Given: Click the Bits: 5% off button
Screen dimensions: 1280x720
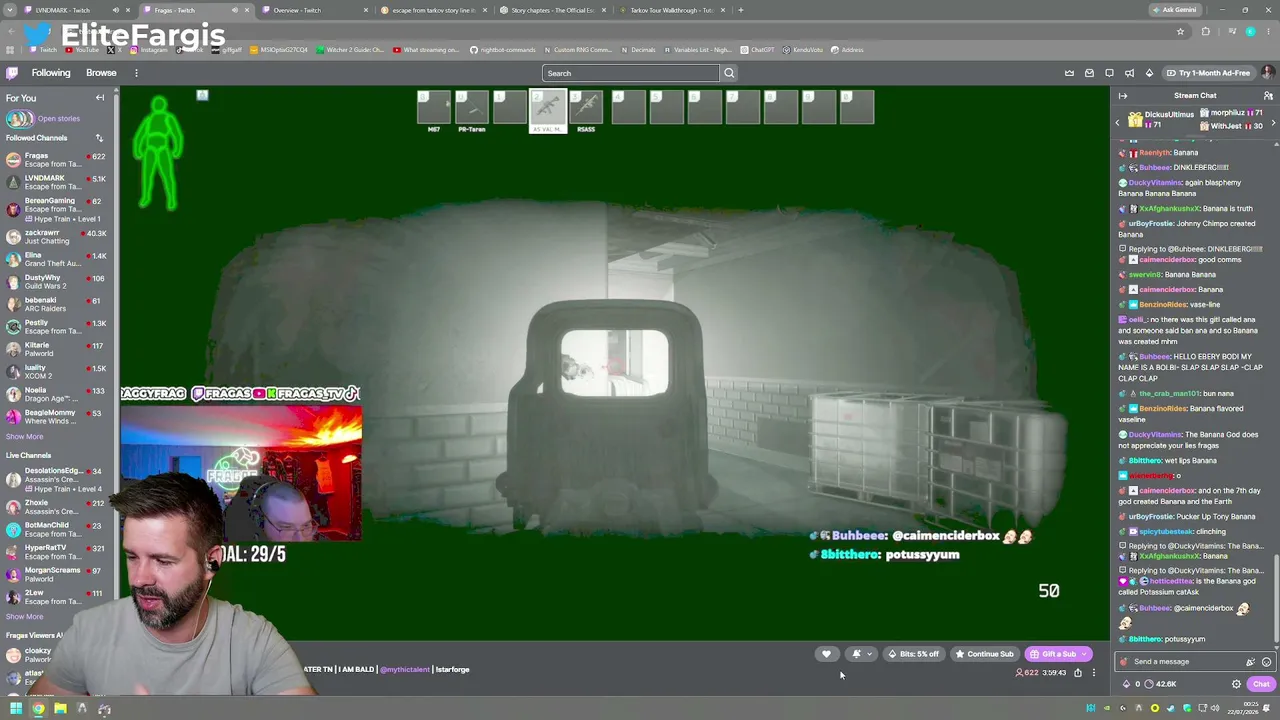Looking at the screenshot, I should 913,654.
